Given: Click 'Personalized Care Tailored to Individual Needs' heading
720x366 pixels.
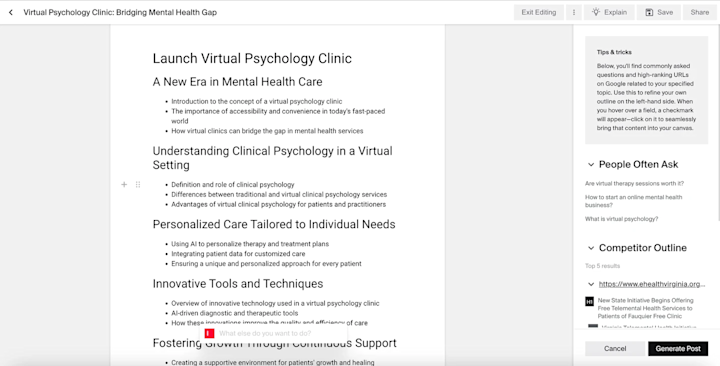Looking at the screenshot, I should click(274, 224).
